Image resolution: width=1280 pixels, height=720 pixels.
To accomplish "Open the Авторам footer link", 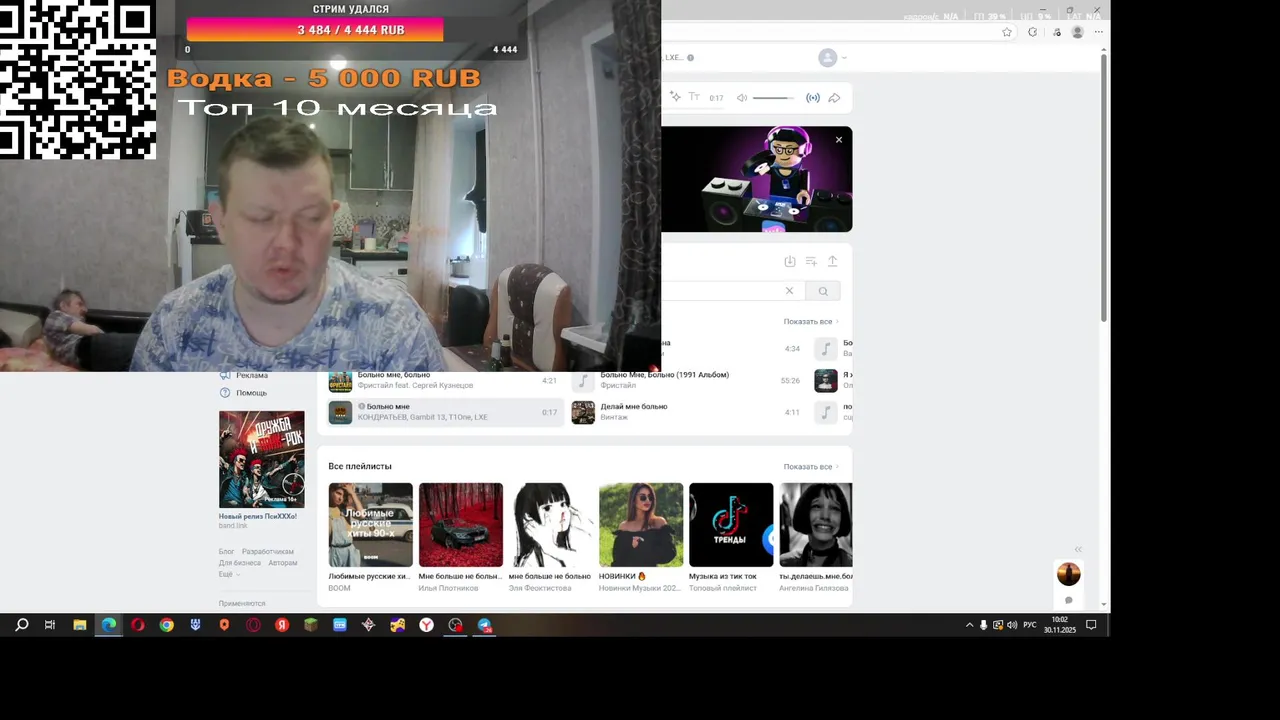I will pyautogui.click(x=283, y=563).
